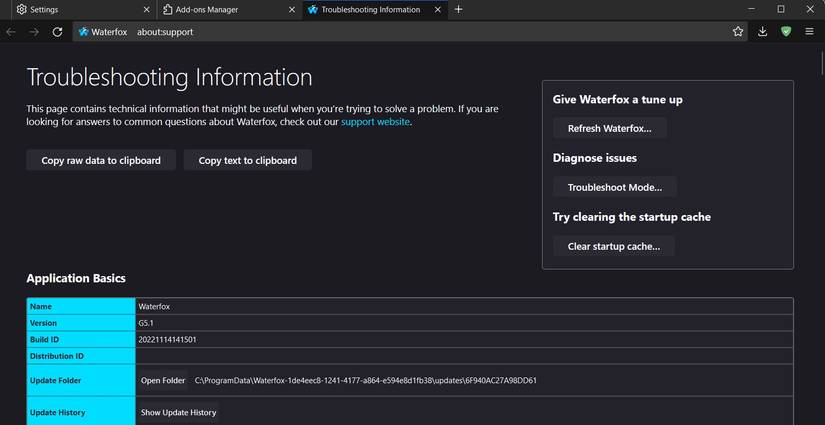This screenshot has height=425, width=825.
Task: Click the Refresh Waterfox button
Action: click(610, 128)
